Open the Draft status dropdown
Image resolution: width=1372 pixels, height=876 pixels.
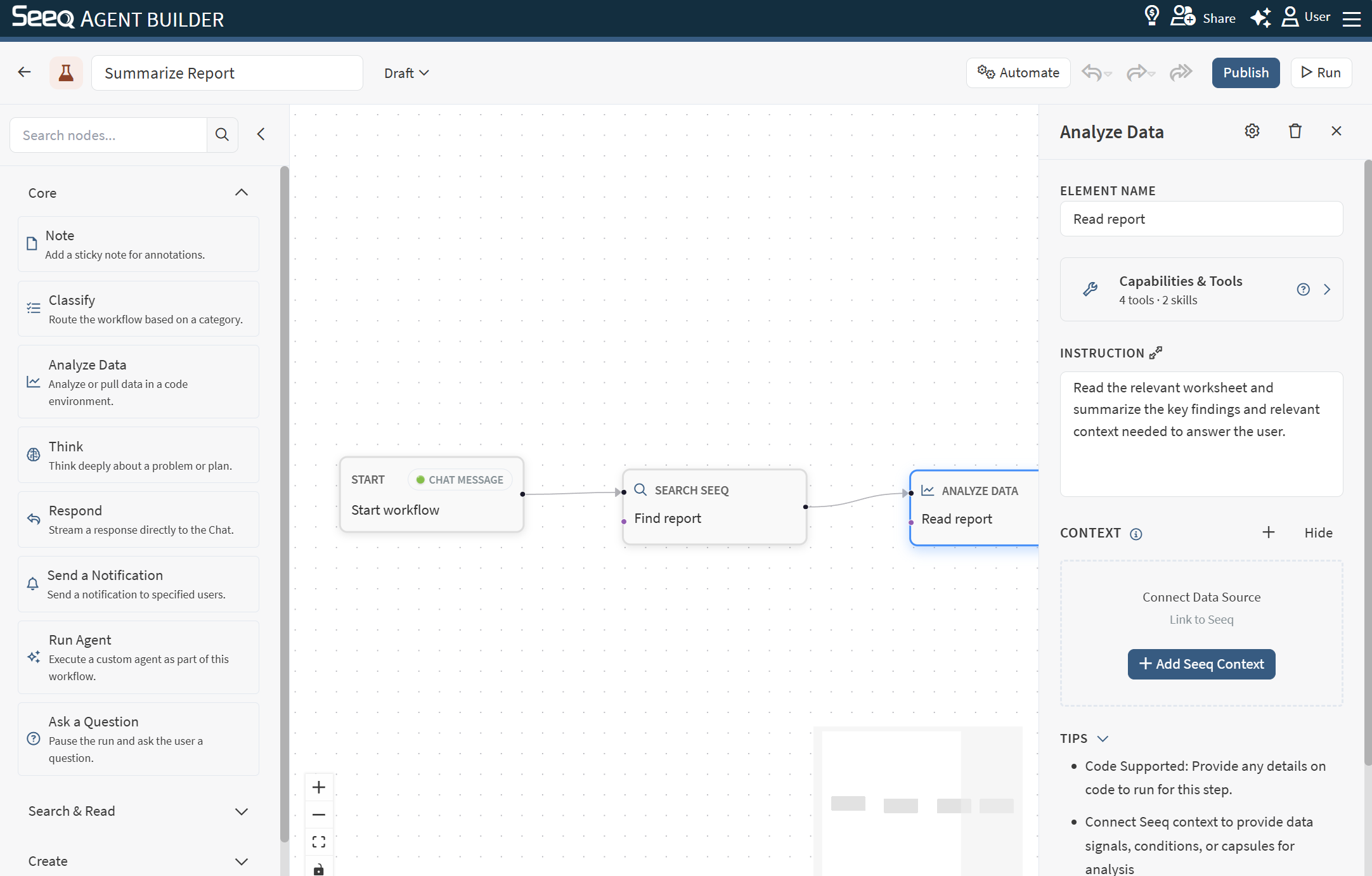(406, 73)
